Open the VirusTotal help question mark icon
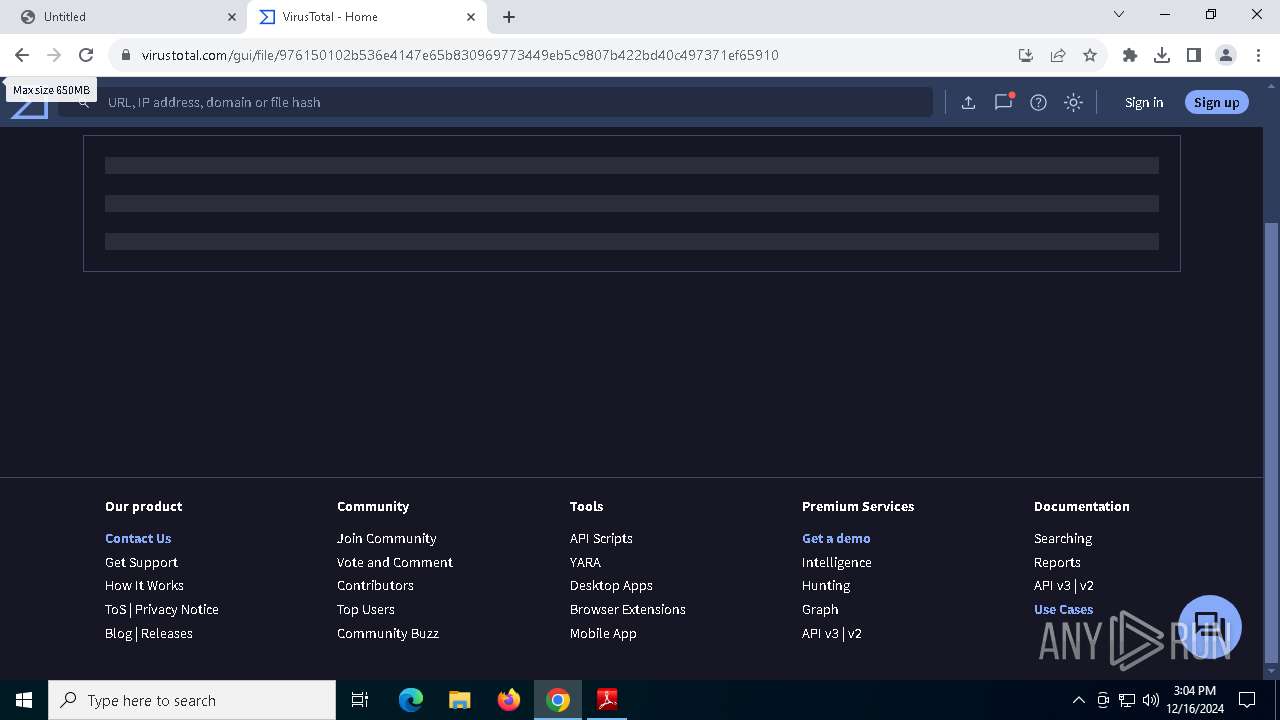The image size is (1280, 720). coord(1038,102)
